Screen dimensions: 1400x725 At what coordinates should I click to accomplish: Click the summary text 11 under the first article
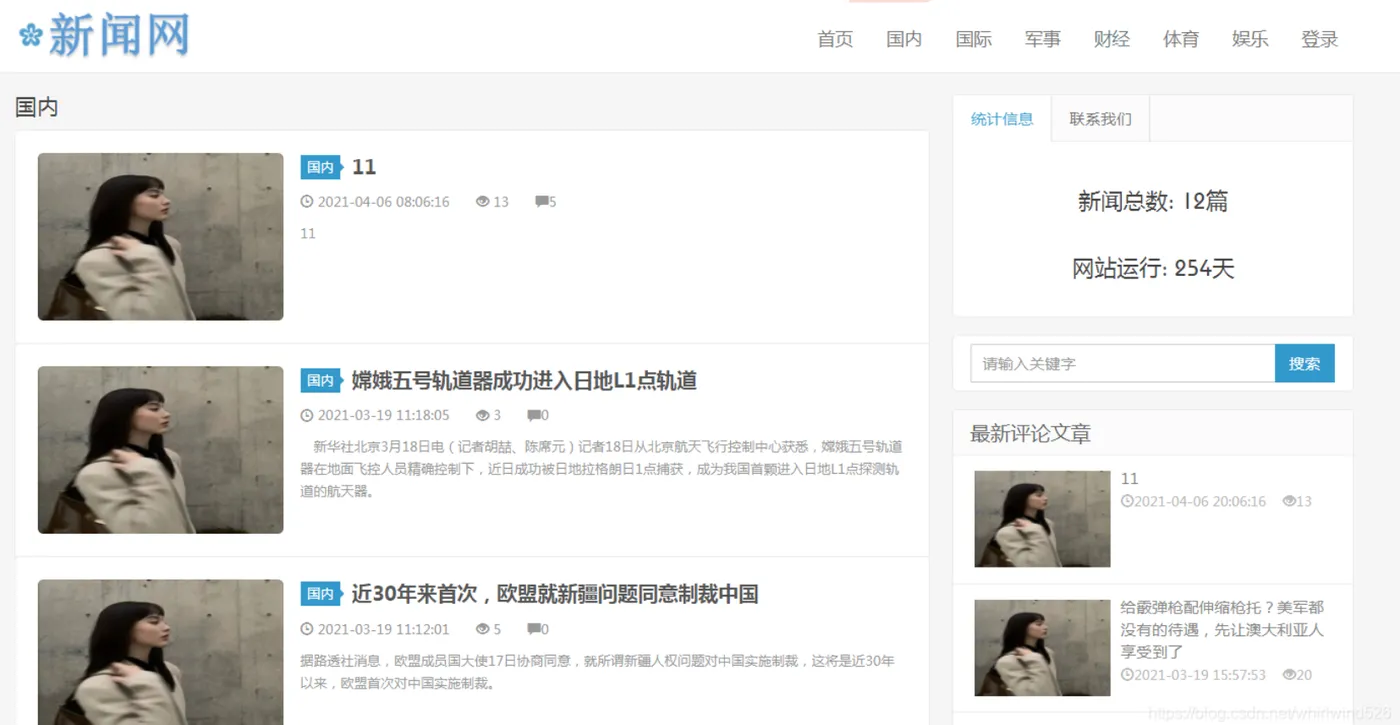pos(308,233)
